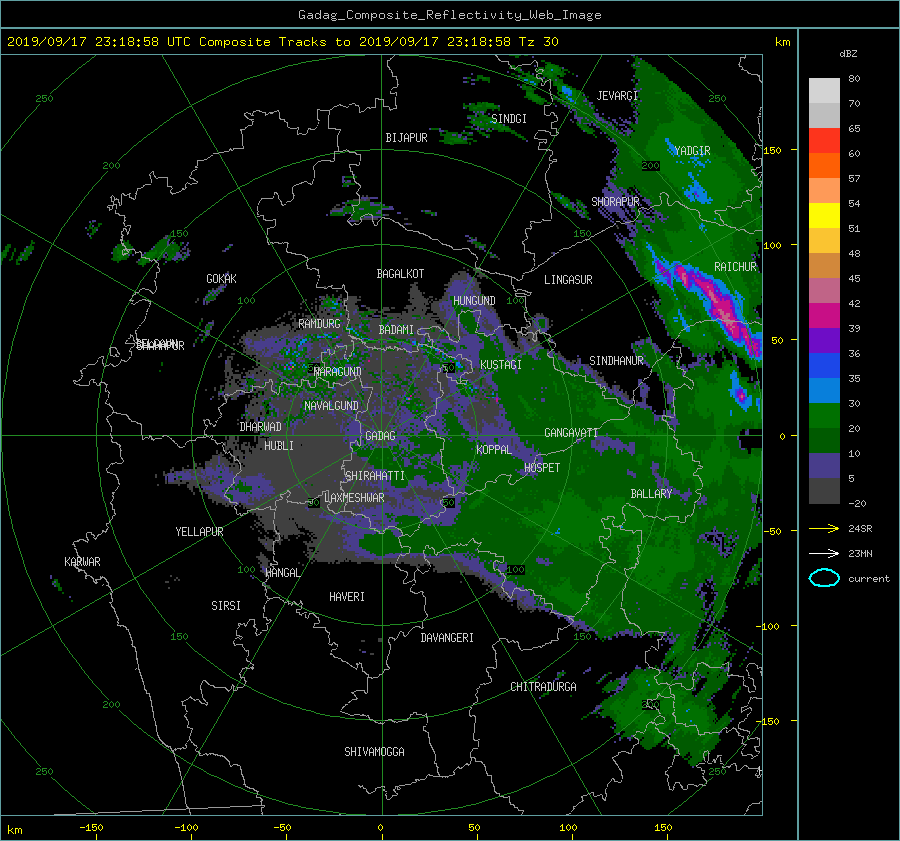Pick the green 30 dBZ color swatch
900x841 pixels.
pos(824,415)
